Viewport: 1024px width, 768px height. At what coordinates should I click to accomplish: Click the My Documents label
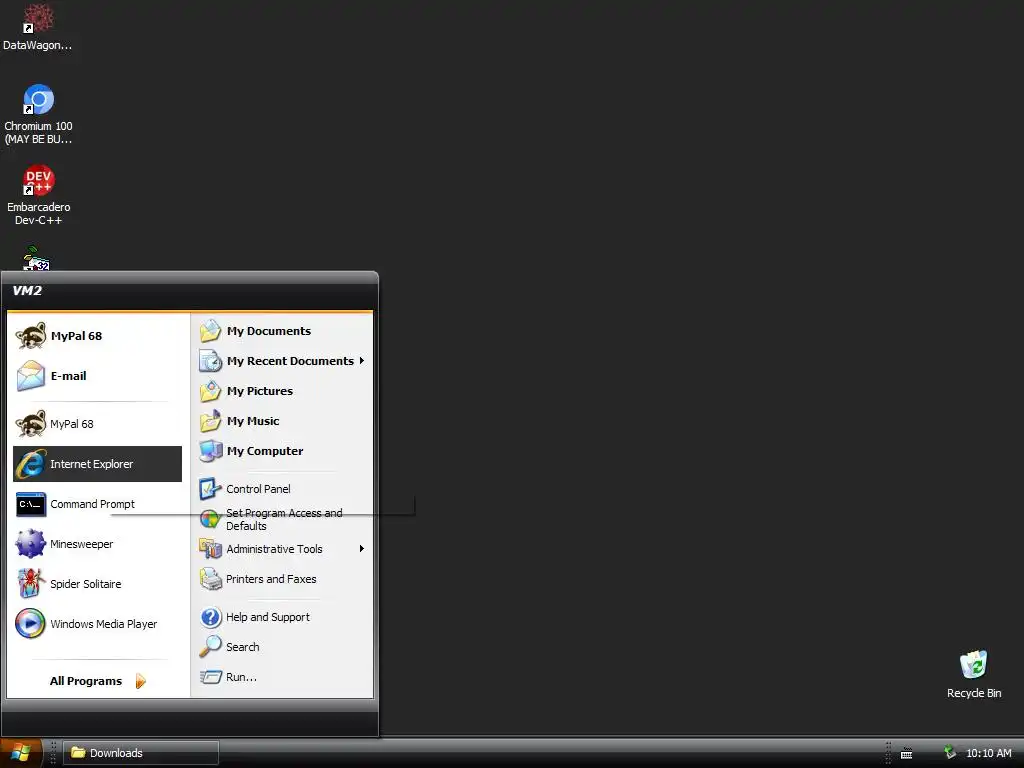[268, 331]
